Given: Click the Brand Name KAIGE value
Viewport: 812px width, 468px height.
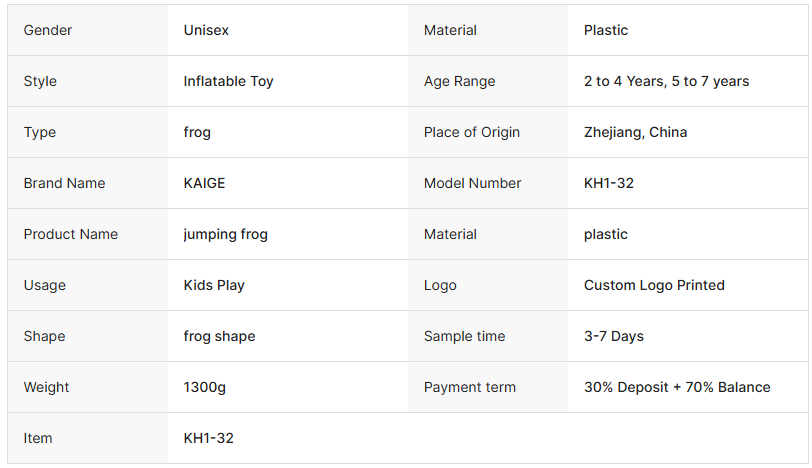Looking at the screenshot, I should [x=204, y=183].
